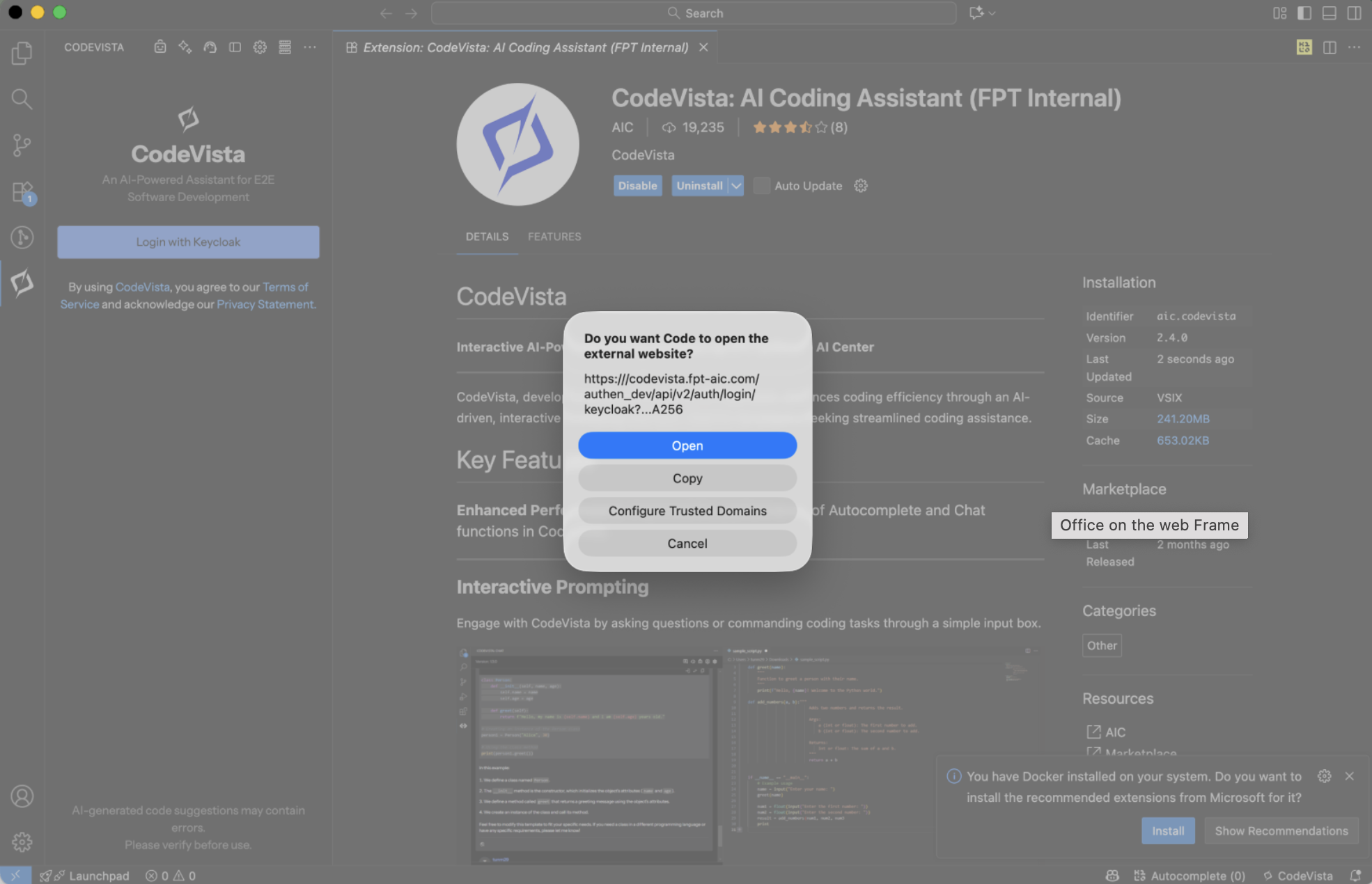The height and width of the screenshot is (884, 1372).
Task: Open the Explorer view in activity bar
Action: tap(22, 53)
